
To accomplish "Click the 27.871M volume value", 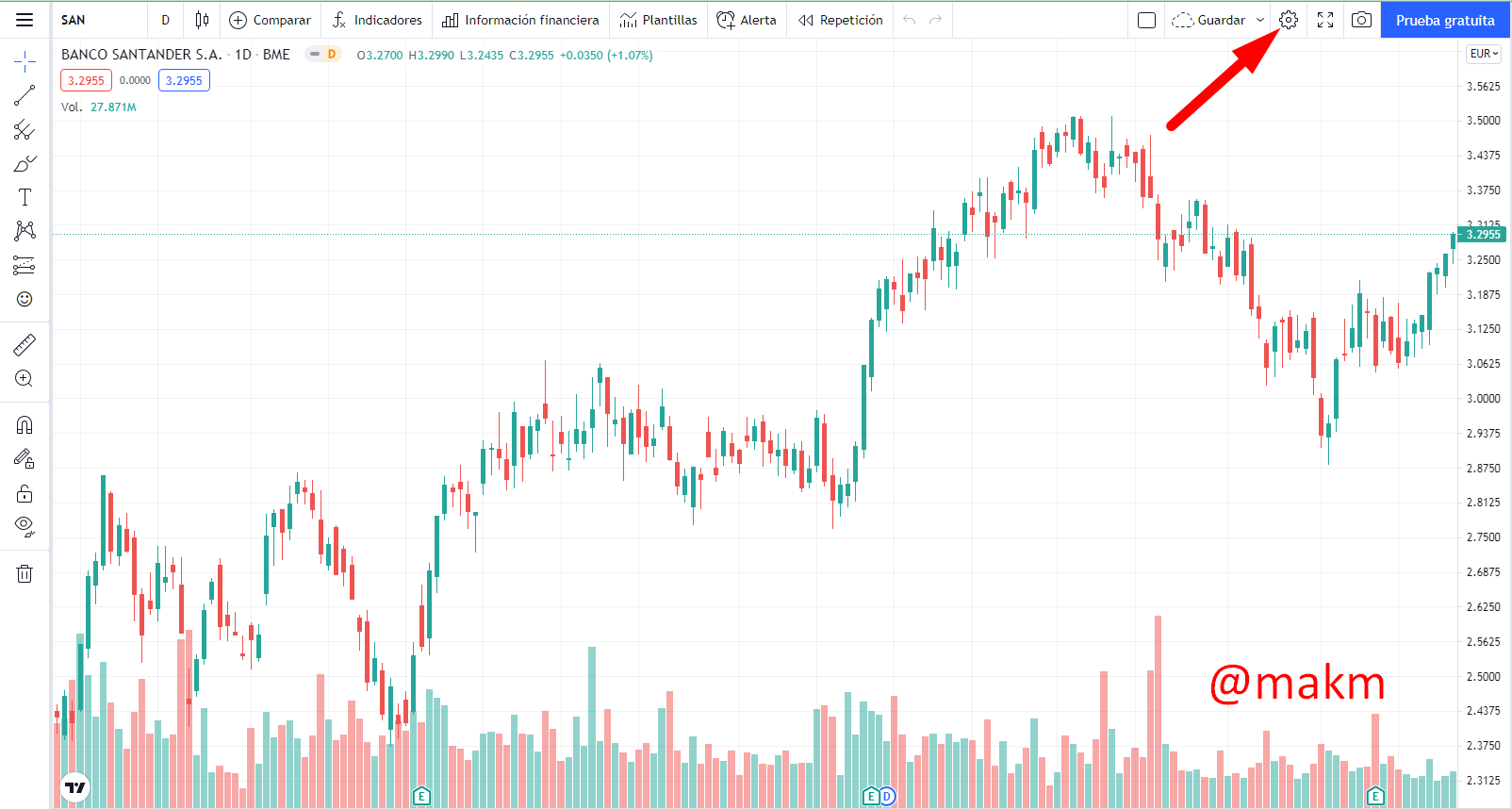I will tap(113, 107).
